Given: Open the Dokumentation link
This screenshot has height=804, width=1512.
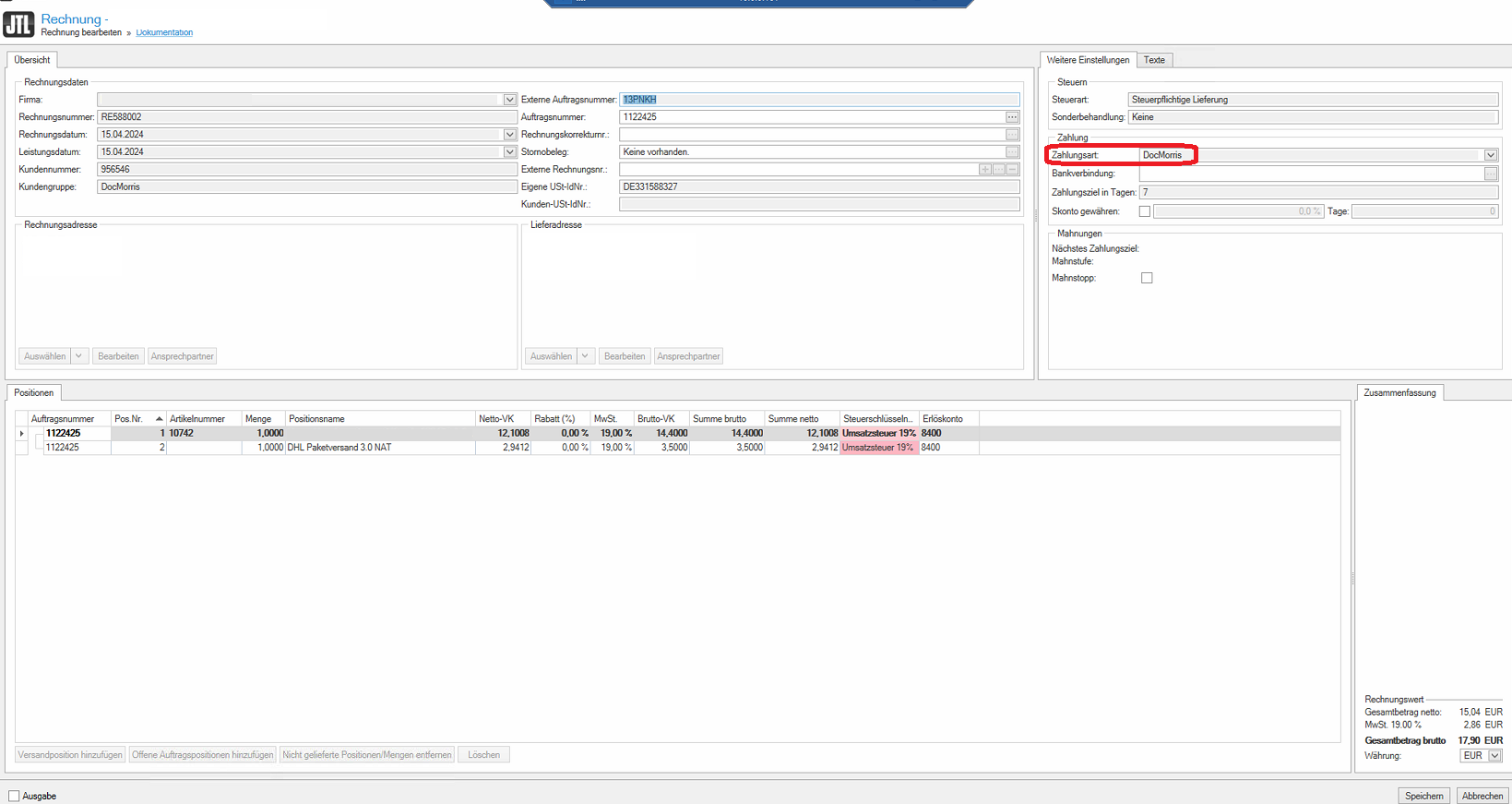Looking at the screenshot, I should click(x=164, y=32).
